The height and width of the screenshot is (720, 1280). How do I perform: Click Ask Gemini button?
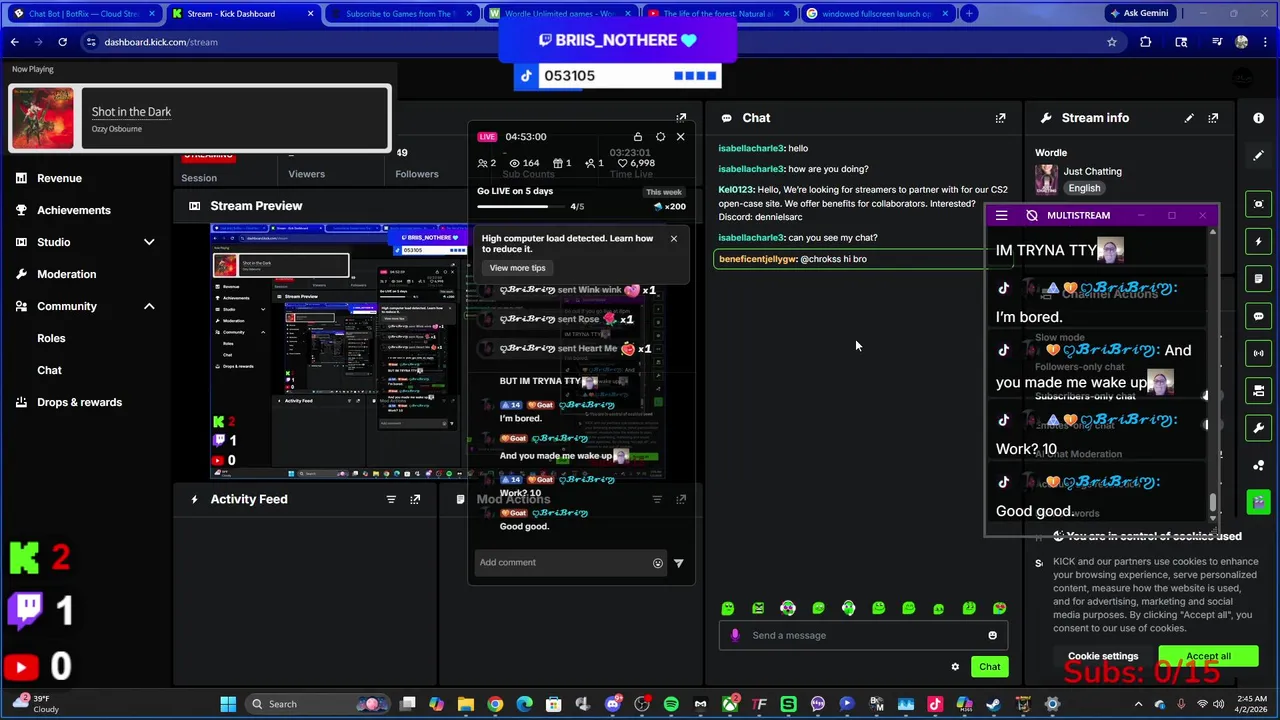(1139, 14)
